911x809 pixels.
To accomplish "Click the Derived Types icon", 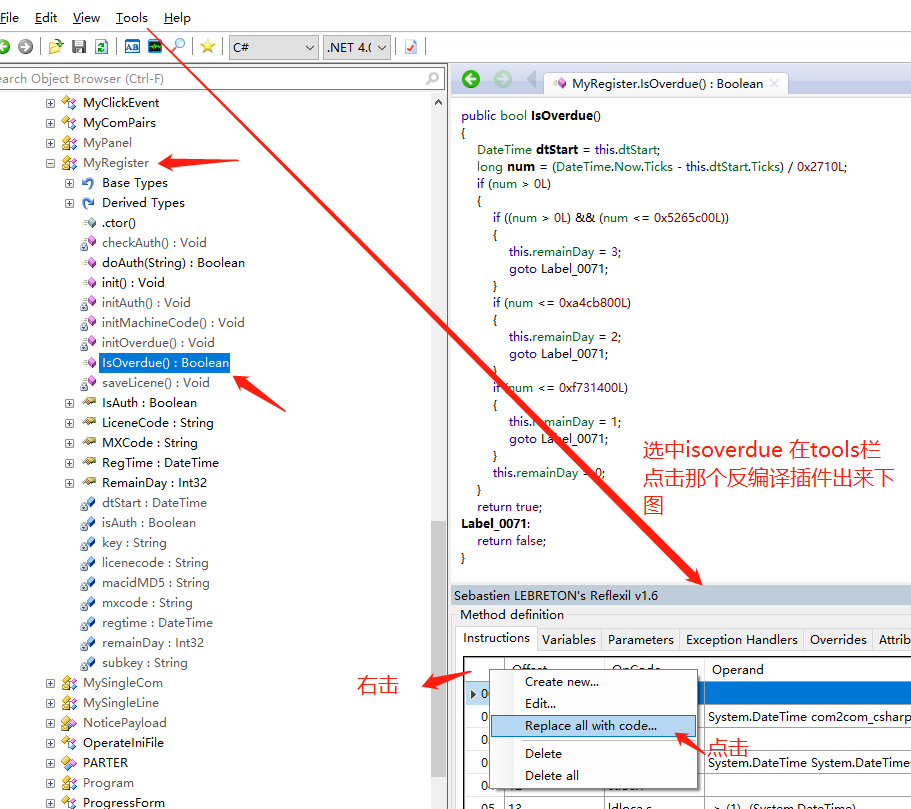I will (88, 203).
